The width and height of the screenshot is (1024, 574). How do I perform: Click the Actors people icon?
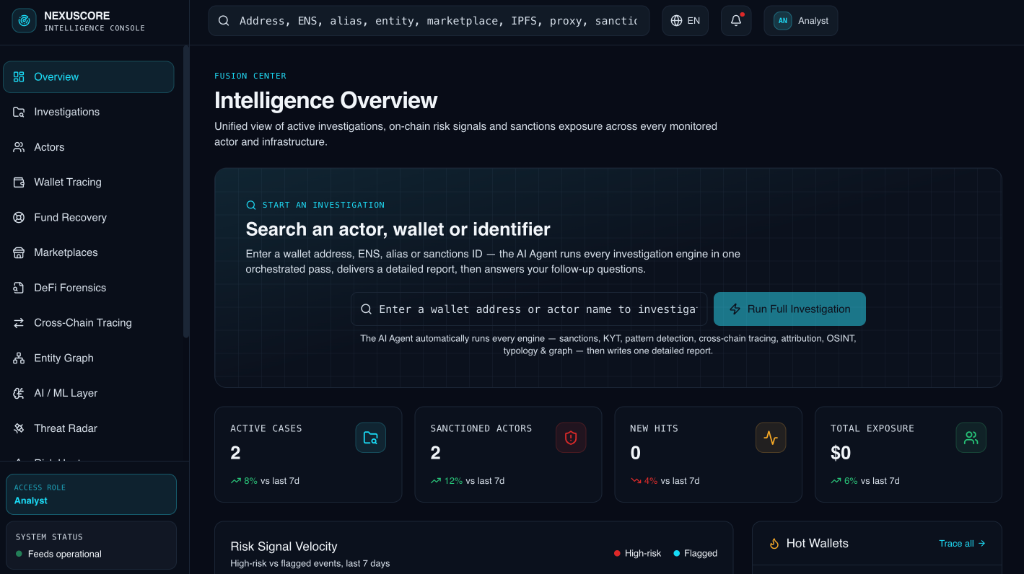pyautogui.click(x=19, y=148)
